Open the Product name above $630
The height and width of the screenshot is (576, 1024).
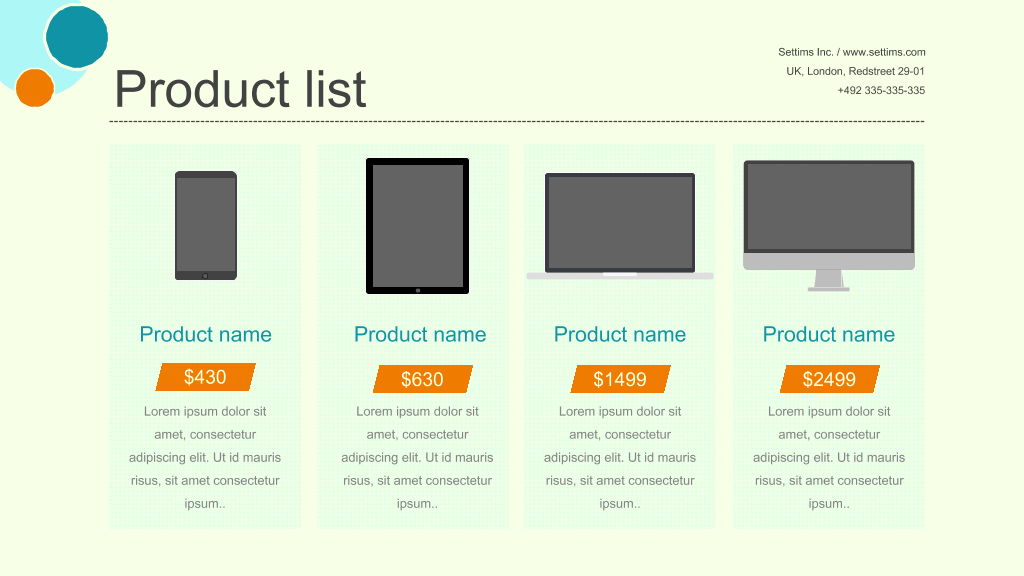pos(420,334)
